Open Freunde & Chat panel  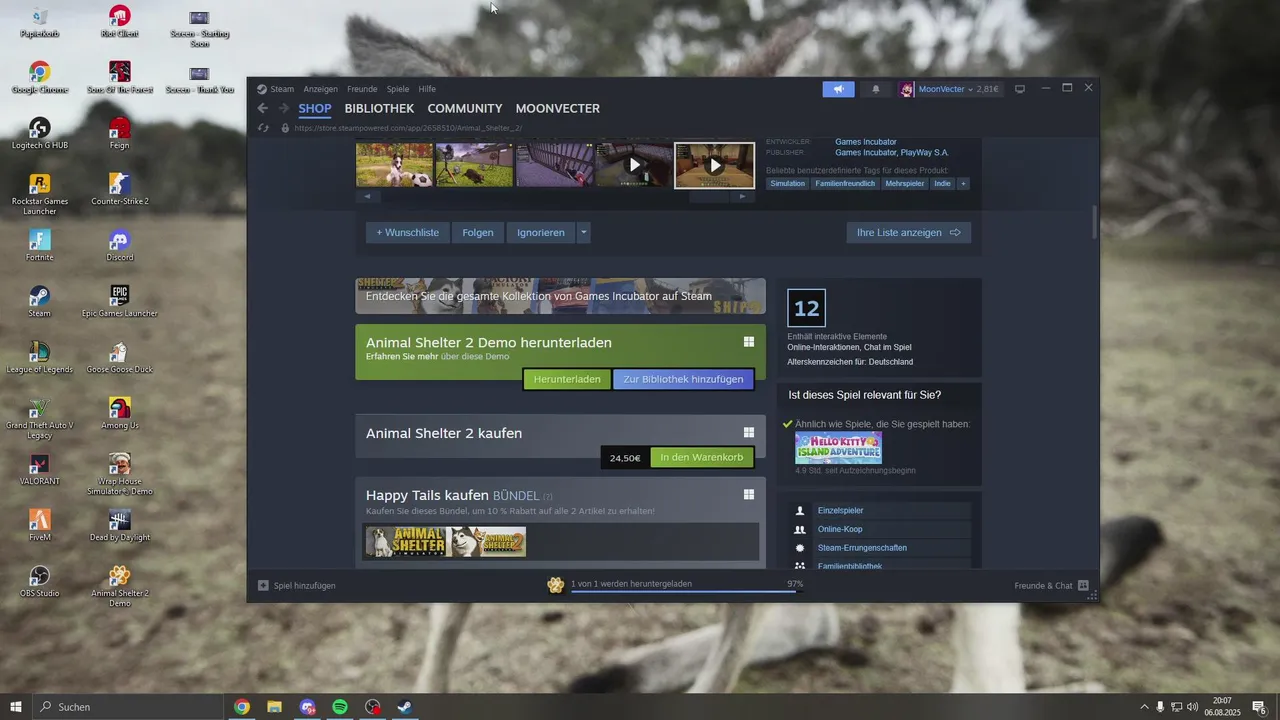pyautogui.click(x=1051, y=585)
